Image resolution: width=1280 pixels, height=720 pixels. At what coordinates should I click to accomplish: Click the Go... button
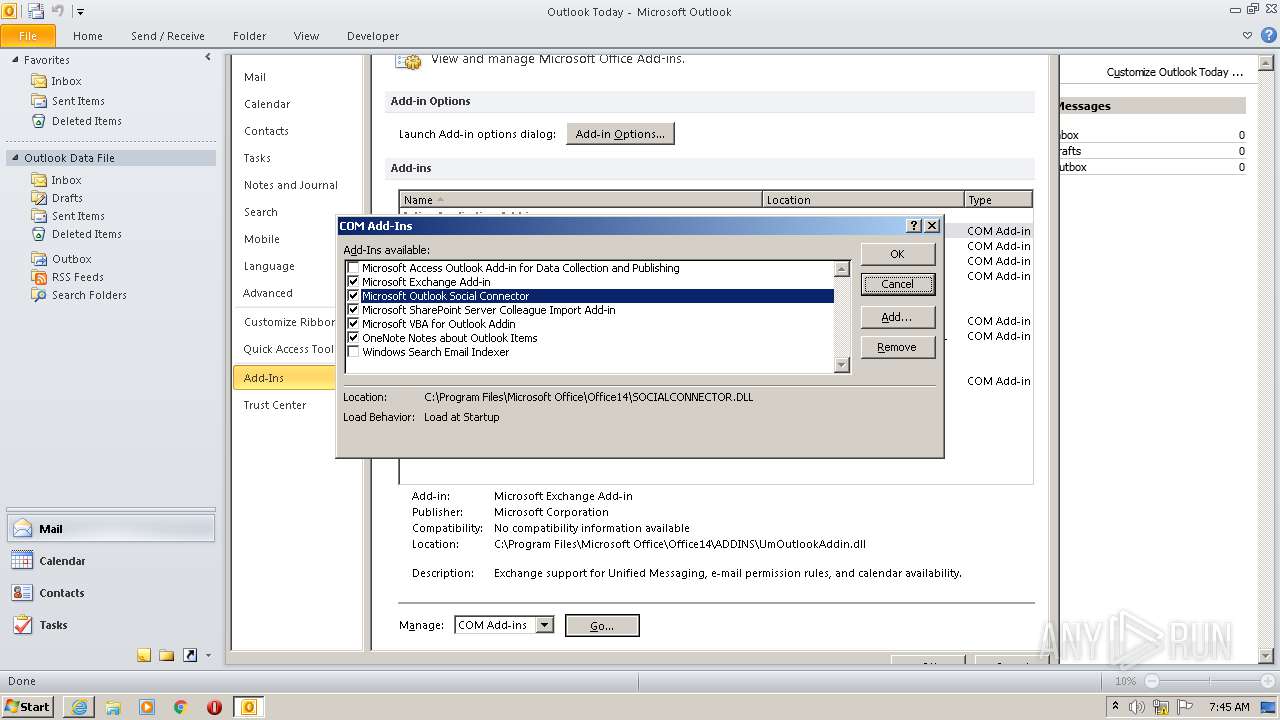pos(602,625)
